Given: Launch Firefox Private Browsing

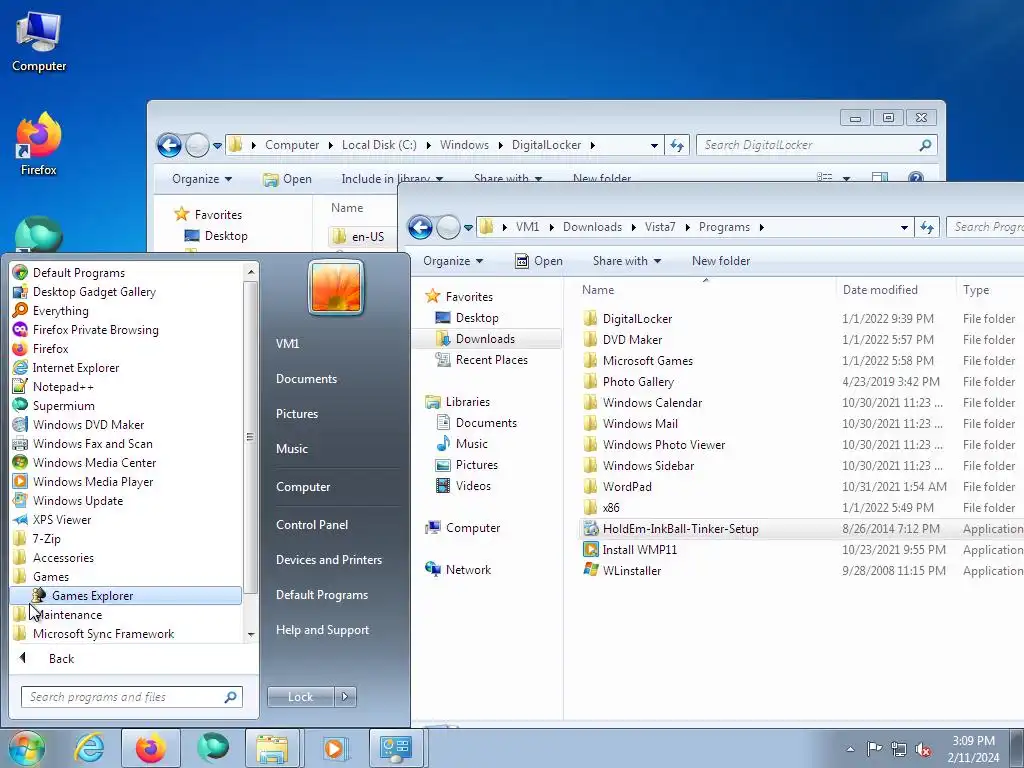Looking at the screenshot, I should point(95,329).
